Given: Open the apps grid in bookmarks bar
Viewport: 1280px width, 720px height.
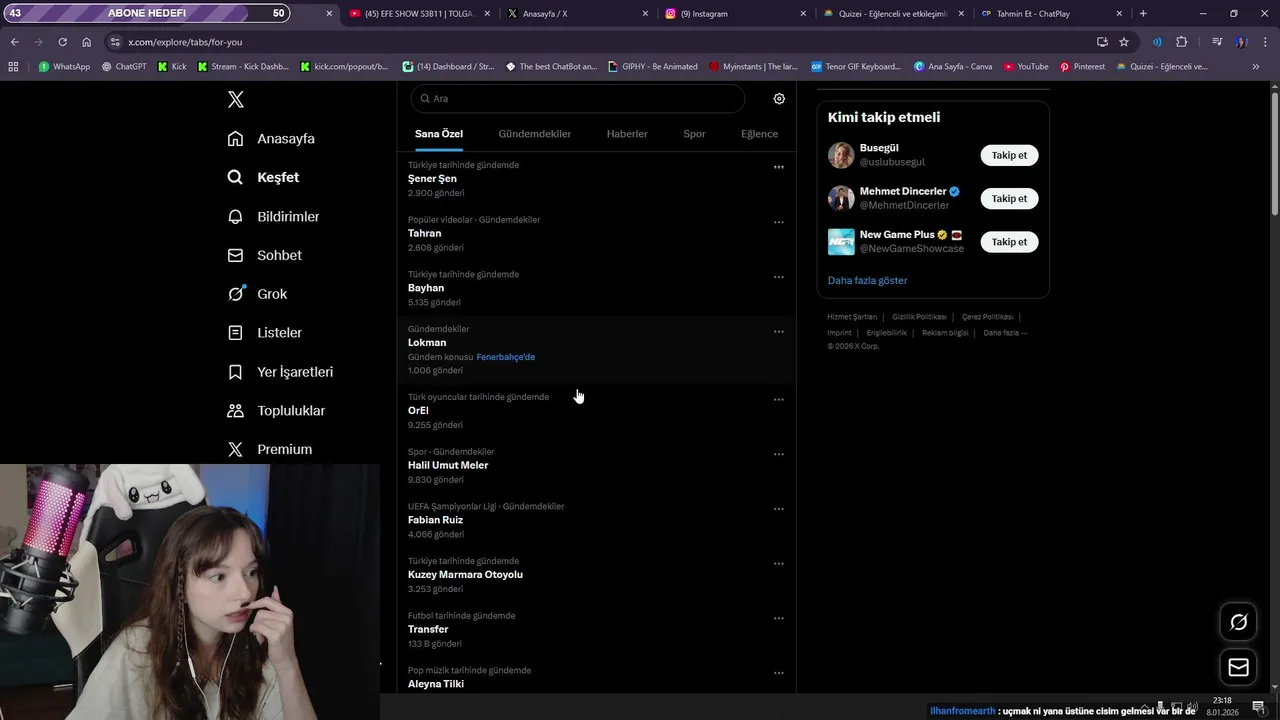Looking at the screenshot, I should tap(13, 66).
